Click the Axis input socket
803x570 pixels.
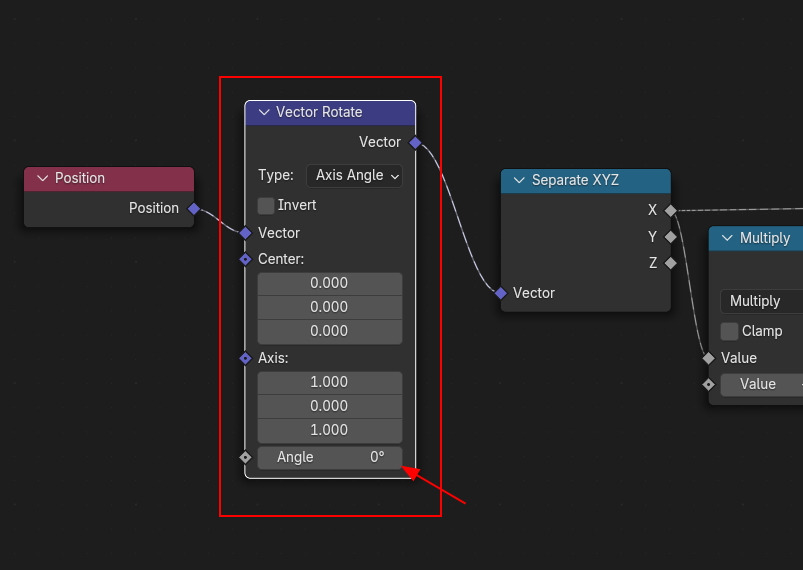[246, 358]
